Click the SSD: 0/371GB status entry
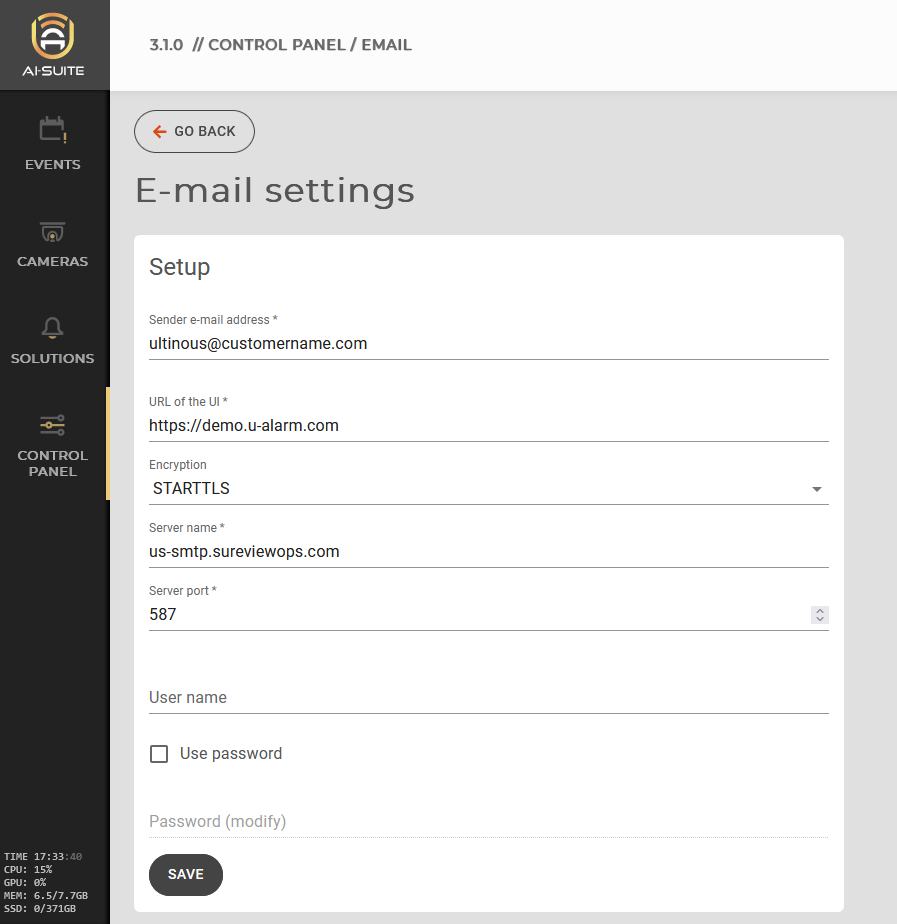 40,908
